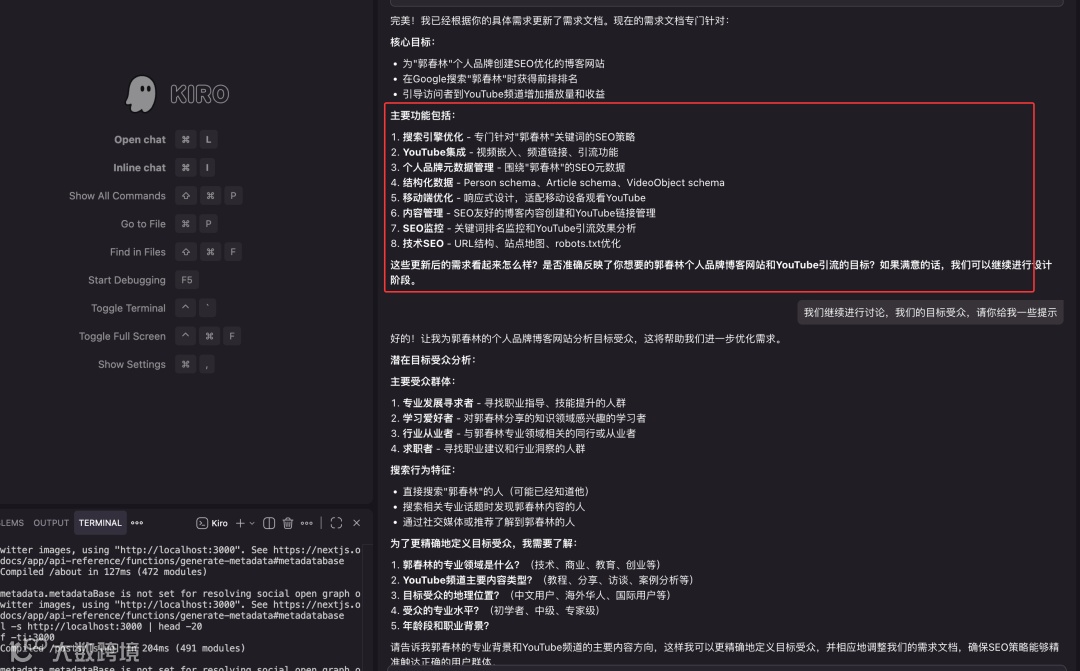Click the comma keycap beside Show Settings
This screenshot has height=671, width=1080.
click(207, 364)
